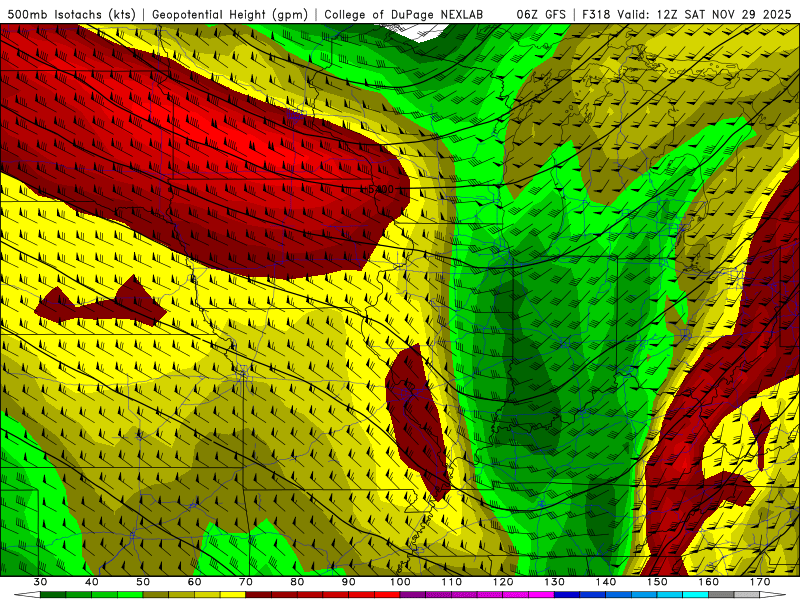Click the '06Z GFS' model run text
Image resolution: width=800 pixels, height=600 pixels.
tap(541, 14)
